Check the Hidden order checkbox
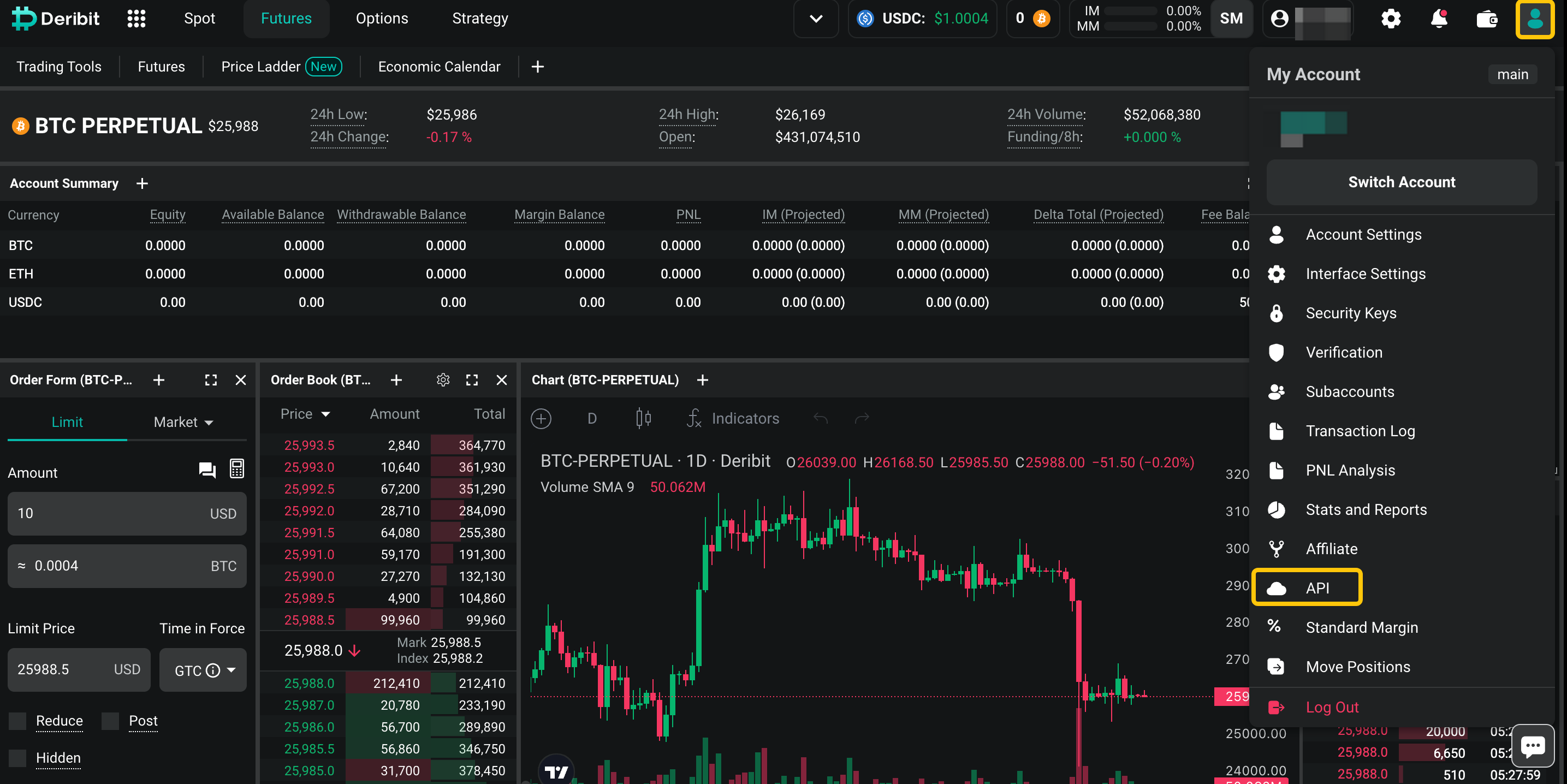The image size is (1567, 784). coord(17,758)
